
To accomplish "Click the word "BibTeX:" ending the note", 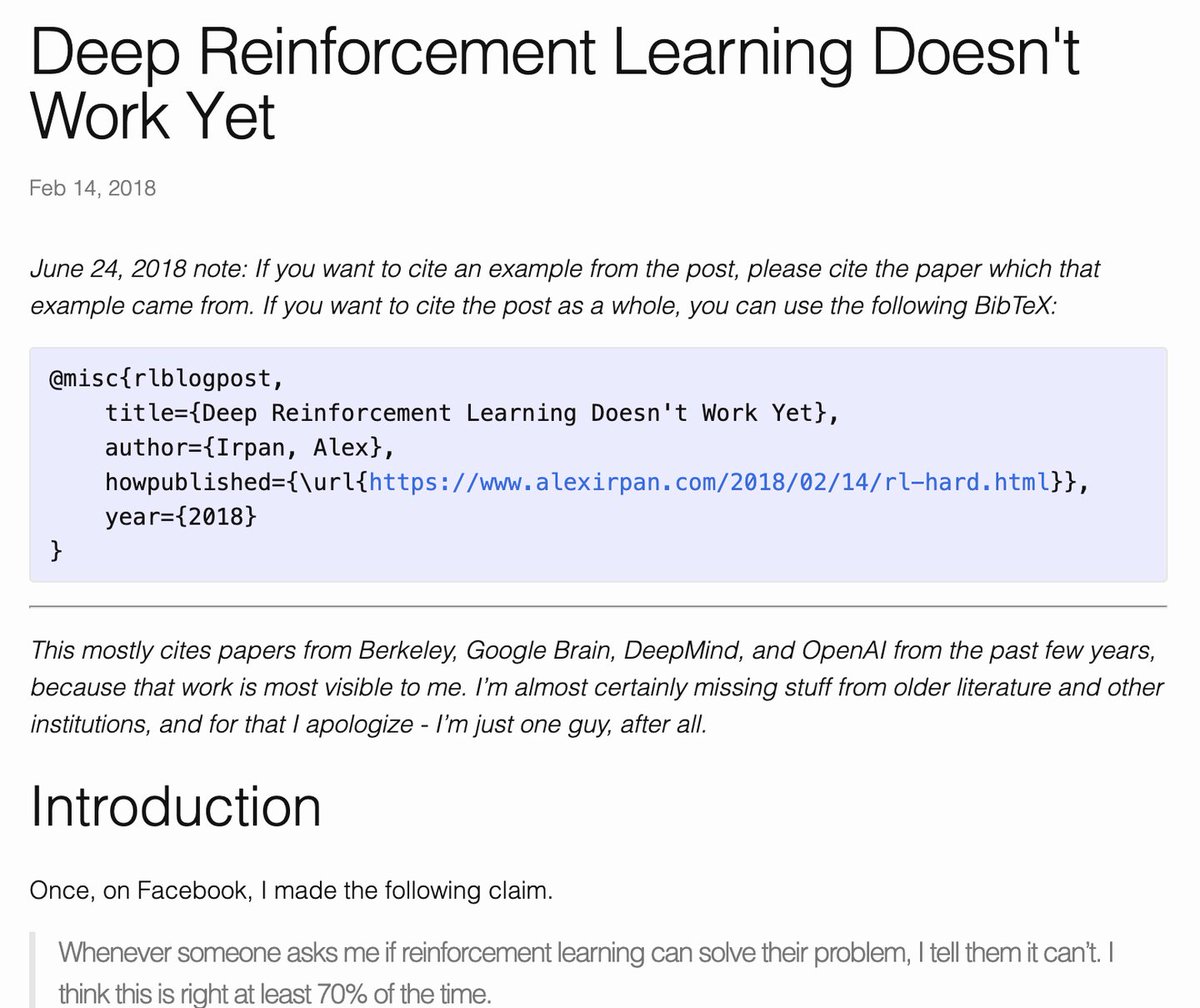I will click(x=1015, y=304).
